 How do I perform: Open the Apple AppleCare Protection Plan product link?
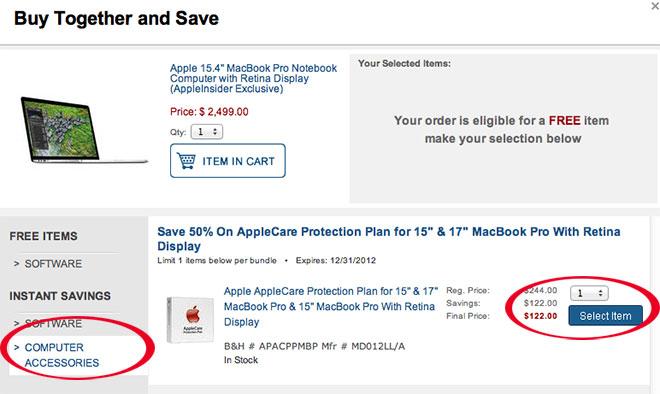[331, 306]
